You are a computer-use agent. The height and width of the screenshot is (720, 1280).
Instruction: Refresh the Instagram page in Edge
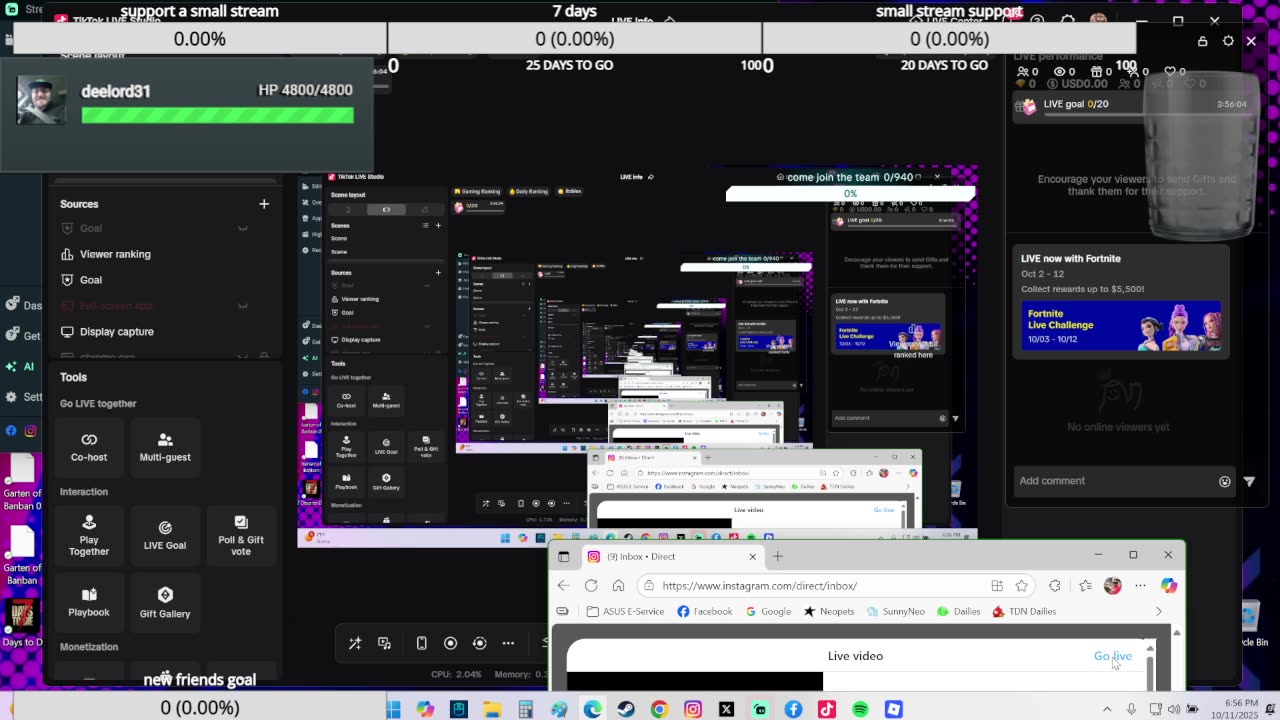(591, 586)
